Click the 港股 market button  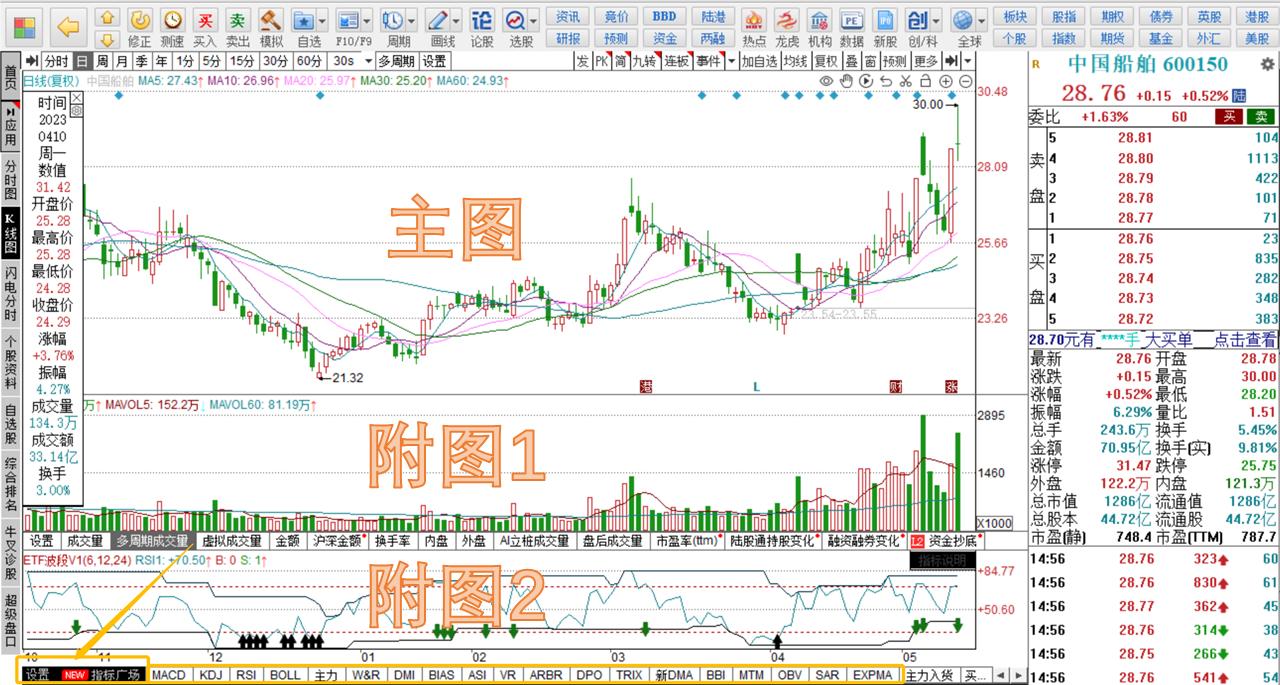[1257, 16]
